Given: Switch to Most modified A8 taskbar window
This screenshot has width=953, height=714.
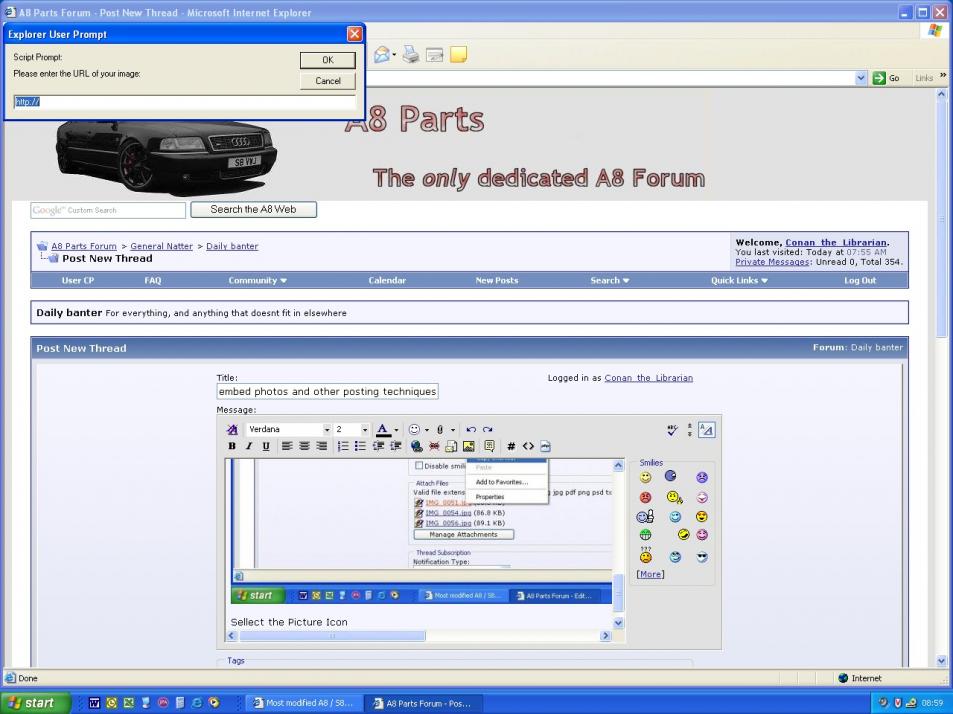Looking at the screenshot, I should [304, 703].
